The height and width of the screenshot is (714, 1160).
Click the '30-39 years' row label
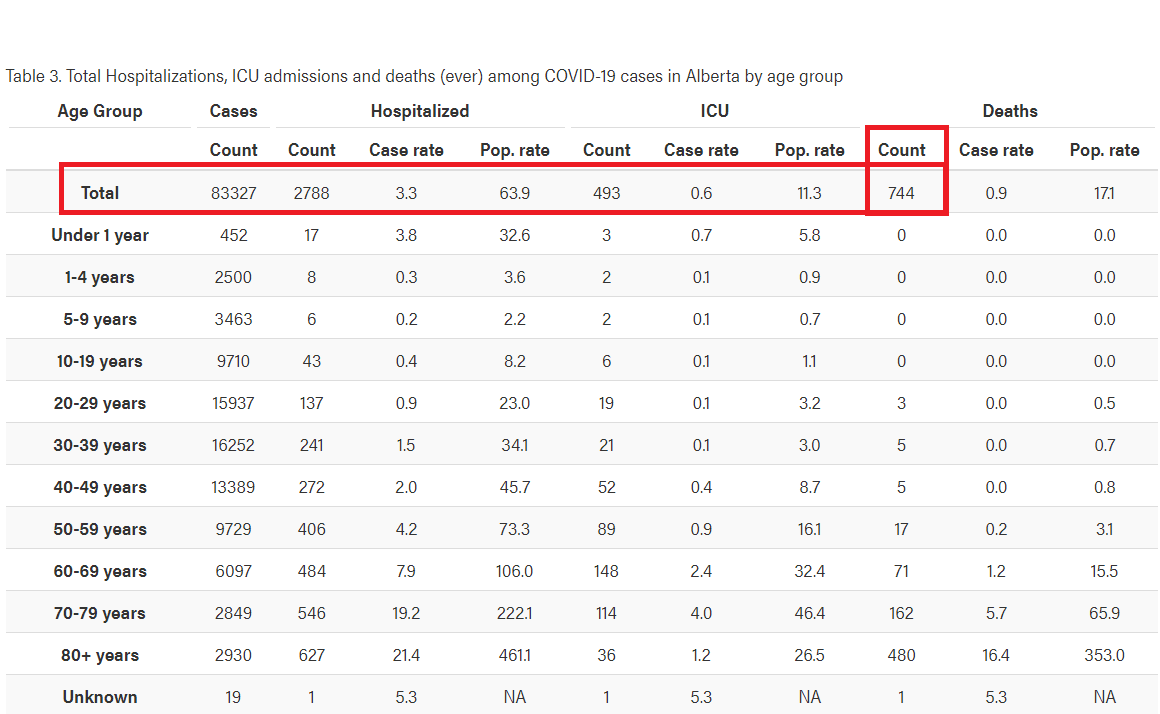pyautogui.click(x=100, y=445)
